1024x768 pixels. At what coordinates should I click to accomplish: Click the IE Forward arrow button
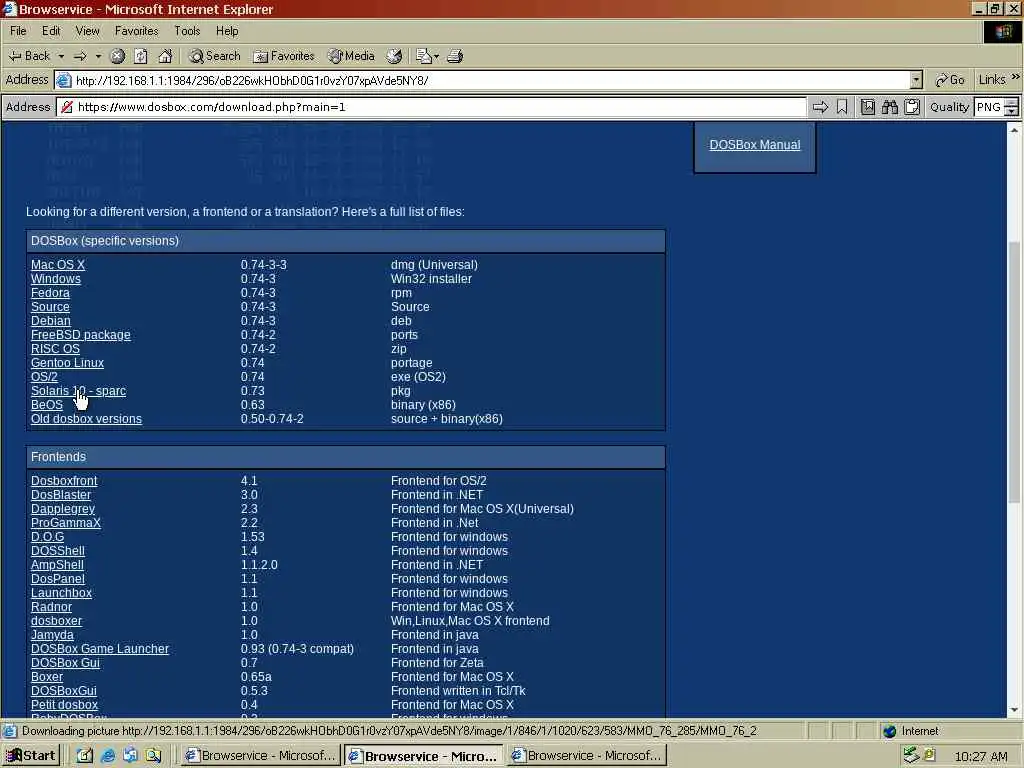tap(80, 56)
